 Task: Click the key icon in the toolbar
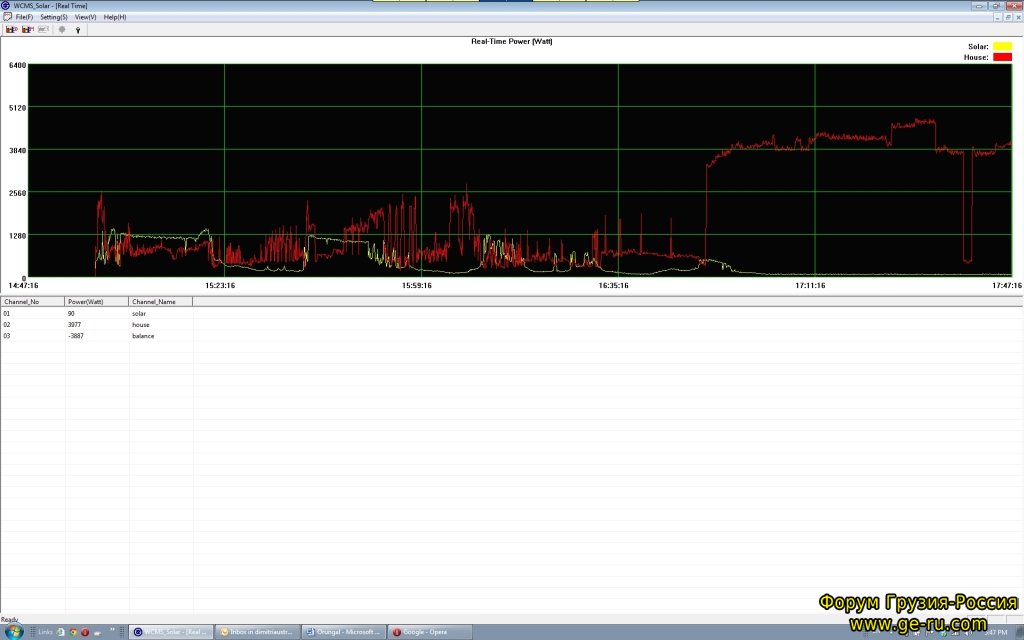(x=78, y=30)
